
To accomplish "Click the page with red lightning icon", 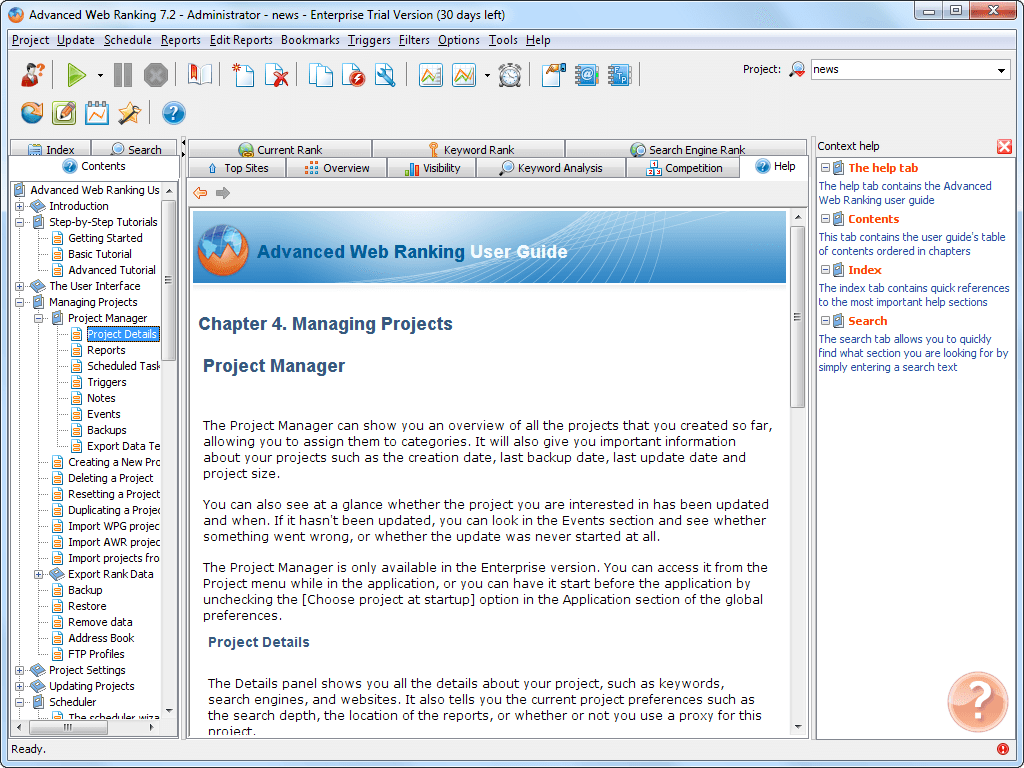I will (x=353, y=75).
